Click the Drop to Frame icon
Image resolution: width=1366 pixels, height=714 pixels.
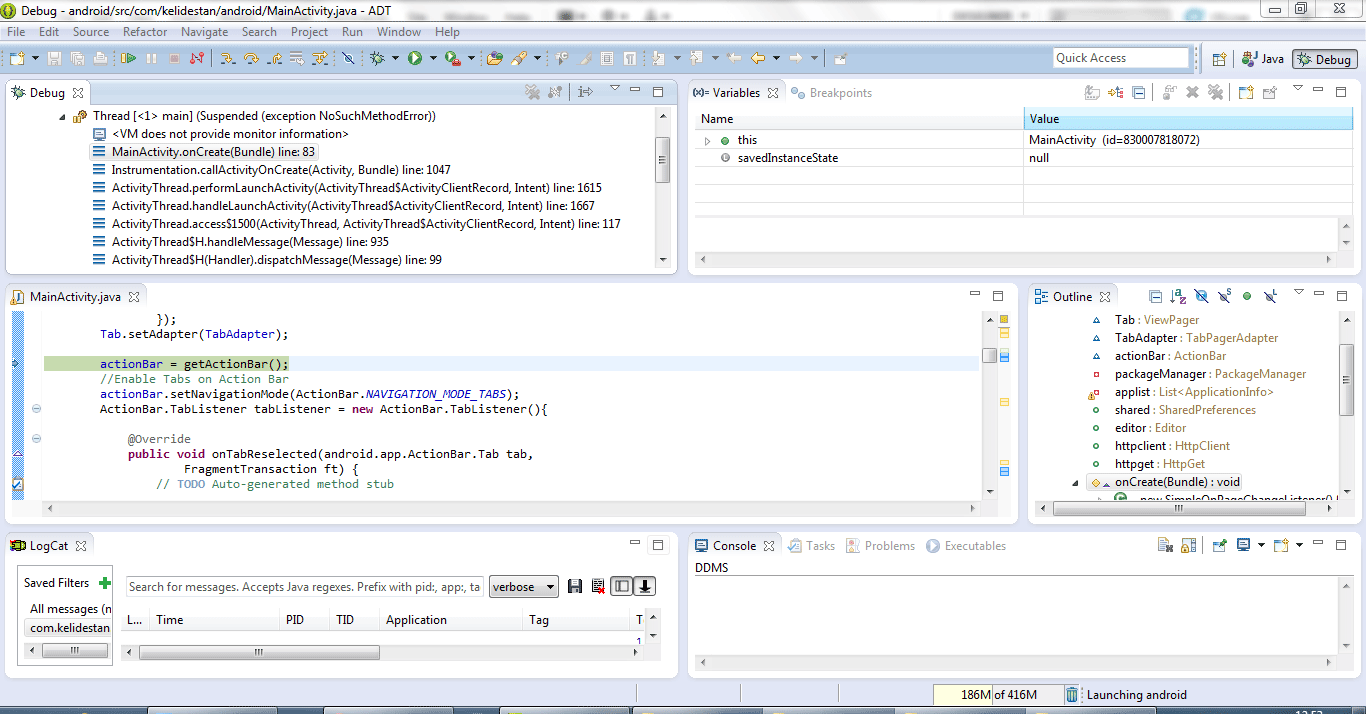click(x=297, y=58)
